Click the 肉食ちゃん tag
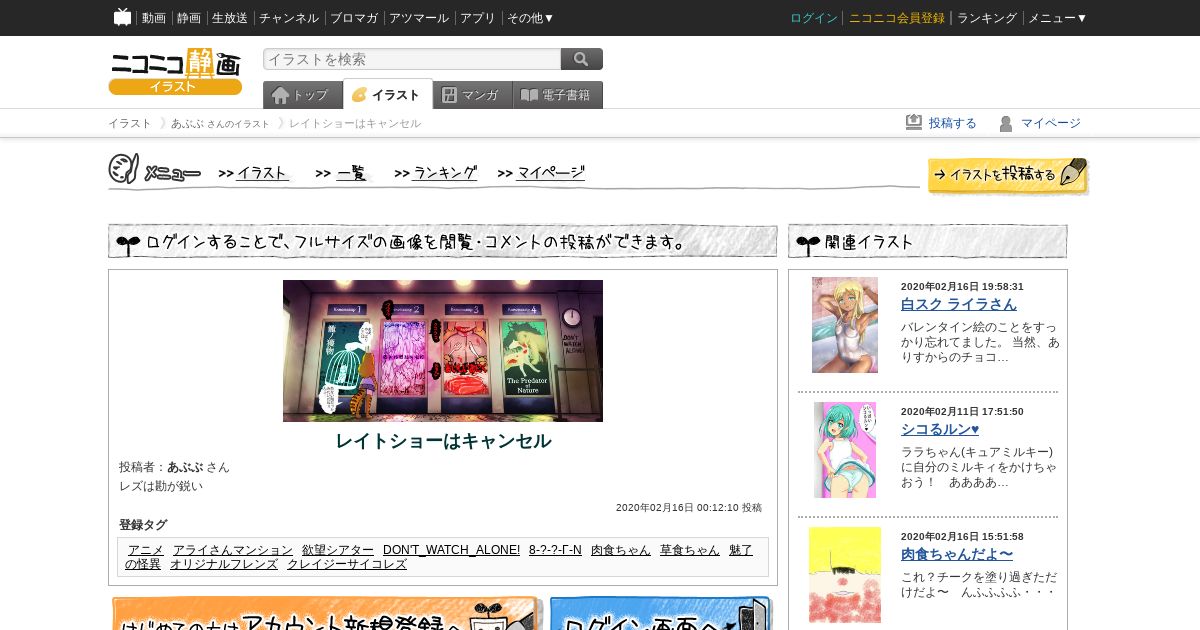The width and height of the screenshot is (1200, 630). coord(621,550)
